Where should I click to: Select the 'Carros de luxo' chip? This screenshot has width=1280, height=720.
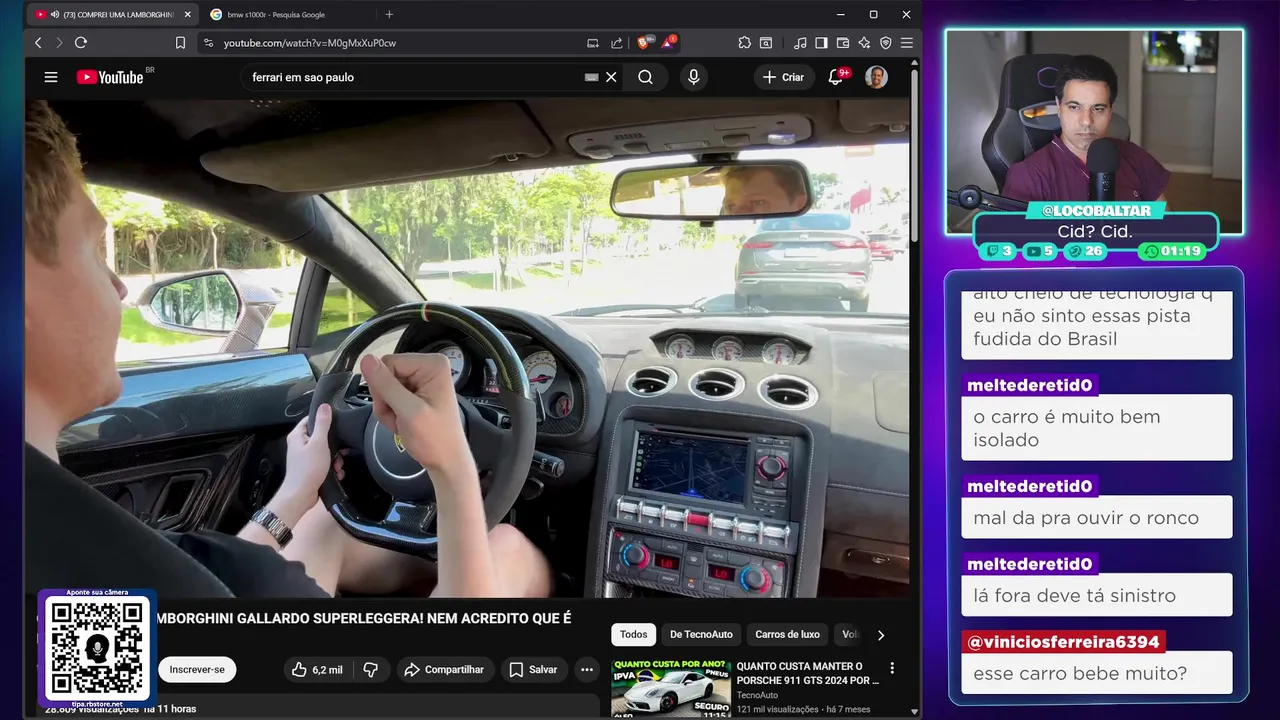(787, 634)
